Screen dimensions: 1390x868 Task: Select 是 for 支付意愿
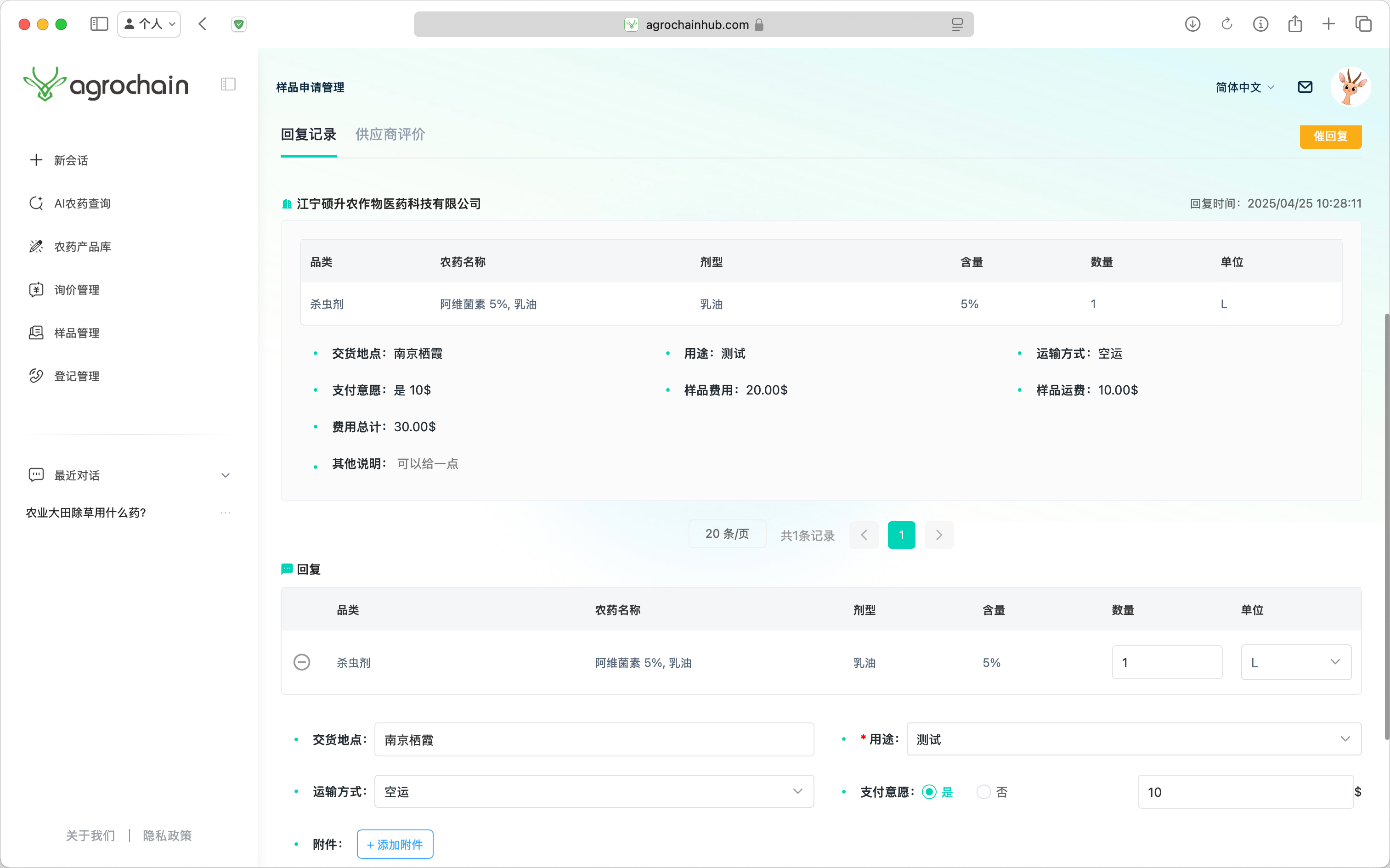click(929, 792)
